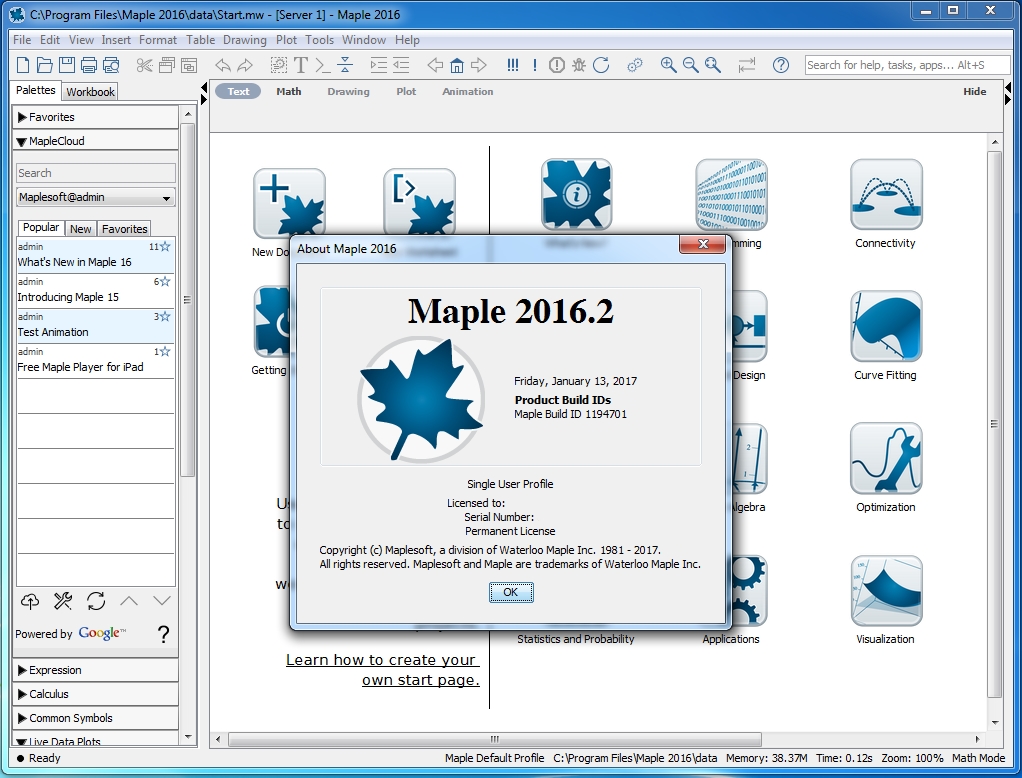1022x778 pixels.
Task: Click the Visualization start page icon
Action: tap(885, 591)
